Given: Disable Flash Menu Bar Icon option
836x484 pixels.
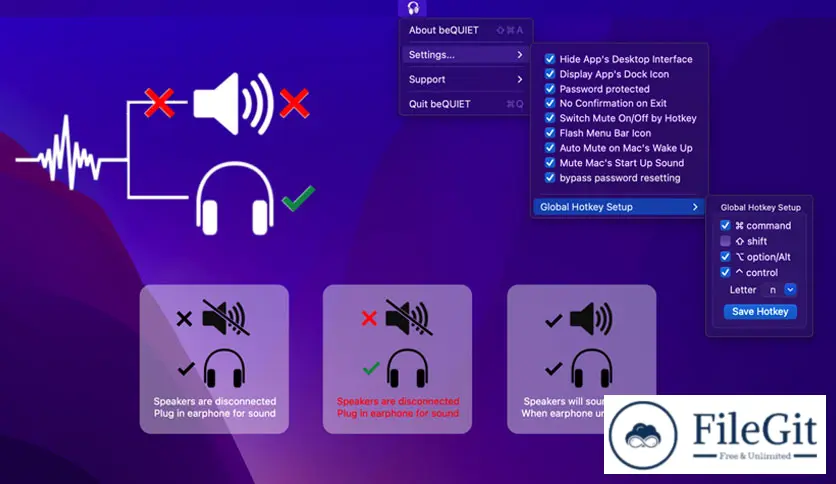Looking at the screenshot, I should pos(550,133).
